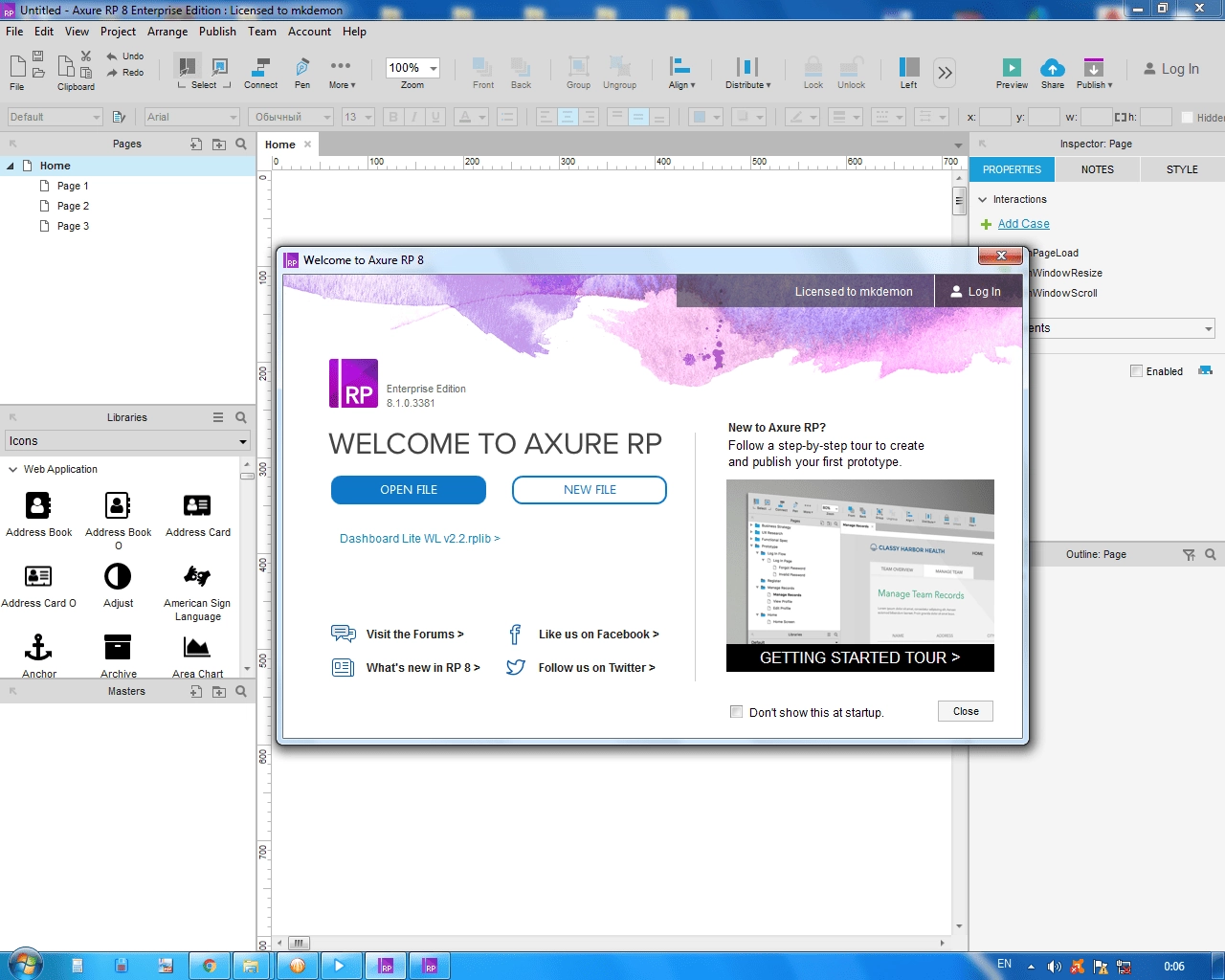Click the horizontal canvas scrollbar thumb
The width and height of the screenshot is (1225, 980).
tap(300, 943)
